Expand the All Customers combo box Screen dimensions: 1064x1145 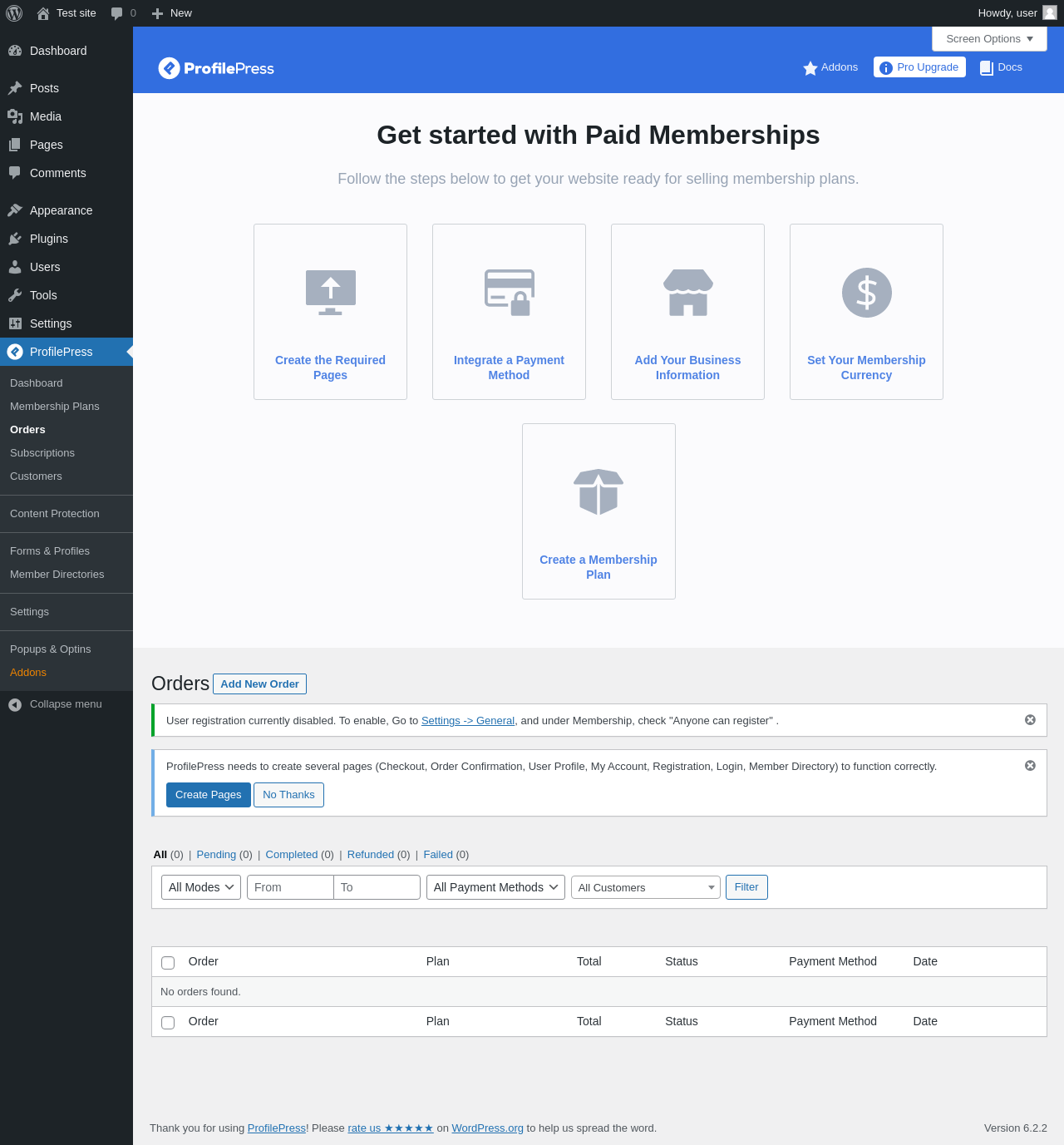click(x=646, y=887)
